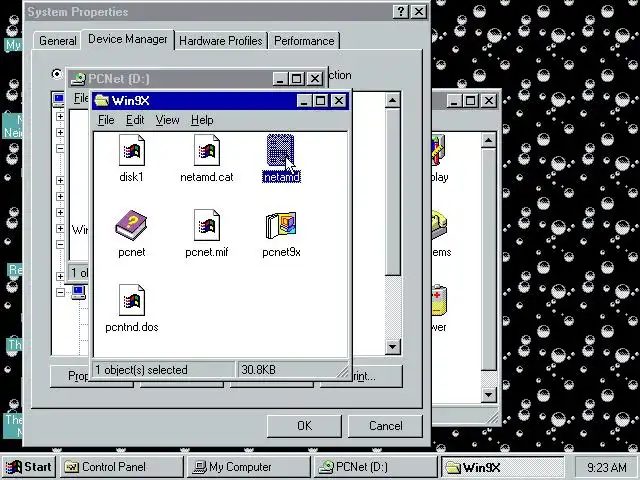Viewport: 640px width, 480px height.
Task: Close the PCNet (D:) window
Action: pyautogui.click(x=315, y=78)
